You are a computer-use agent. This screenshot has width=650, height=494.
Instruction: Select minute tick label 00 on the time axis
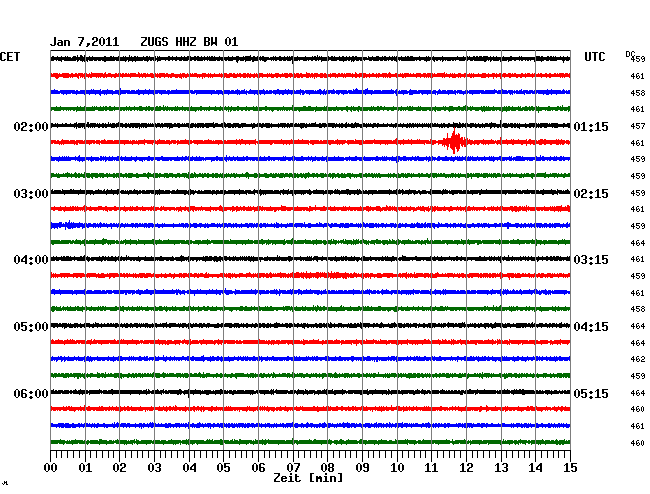51,468
